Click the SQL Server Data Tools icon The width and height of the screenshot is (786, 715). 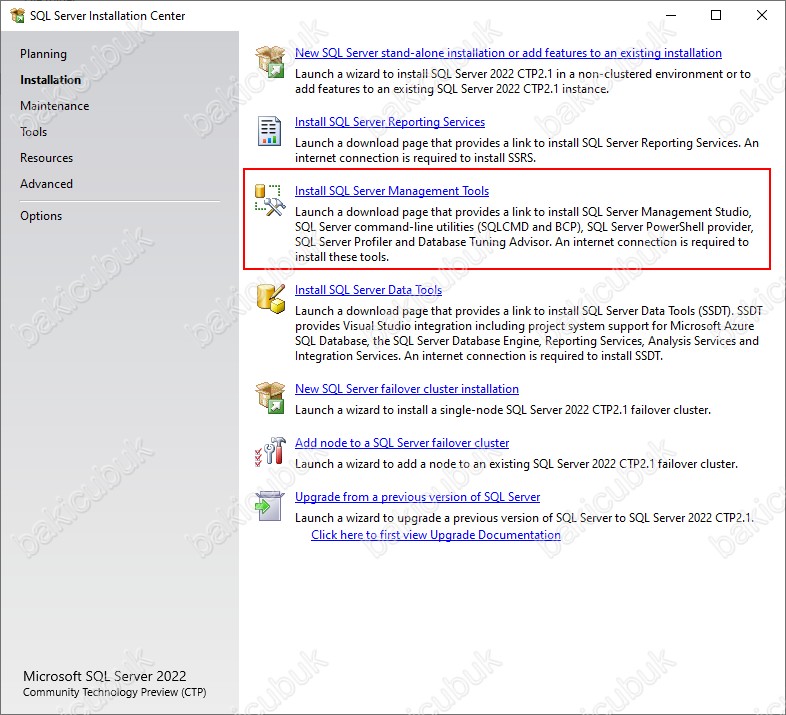click(x=271, y=299)
